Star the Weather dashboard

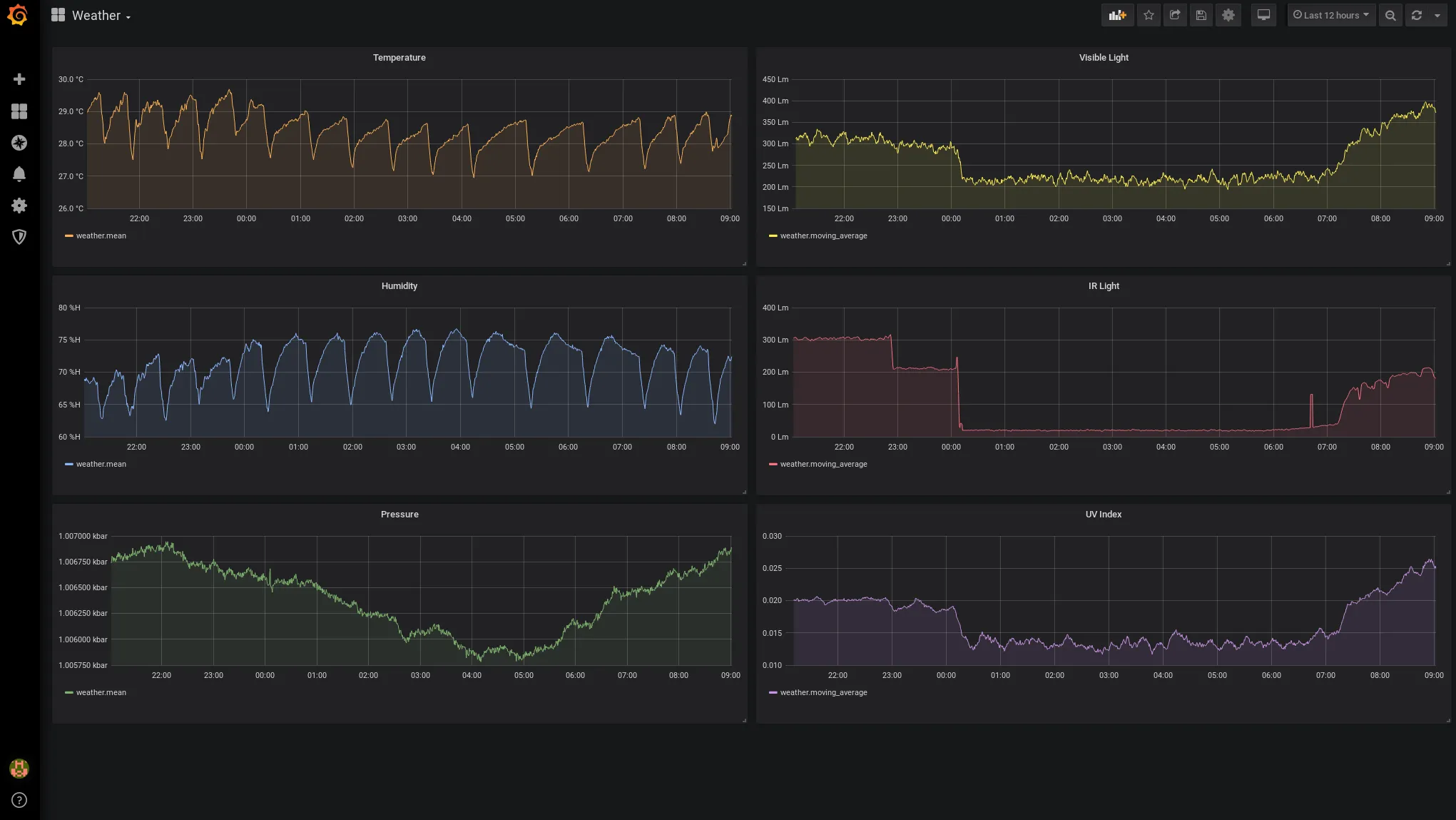tap(1149, 15)
